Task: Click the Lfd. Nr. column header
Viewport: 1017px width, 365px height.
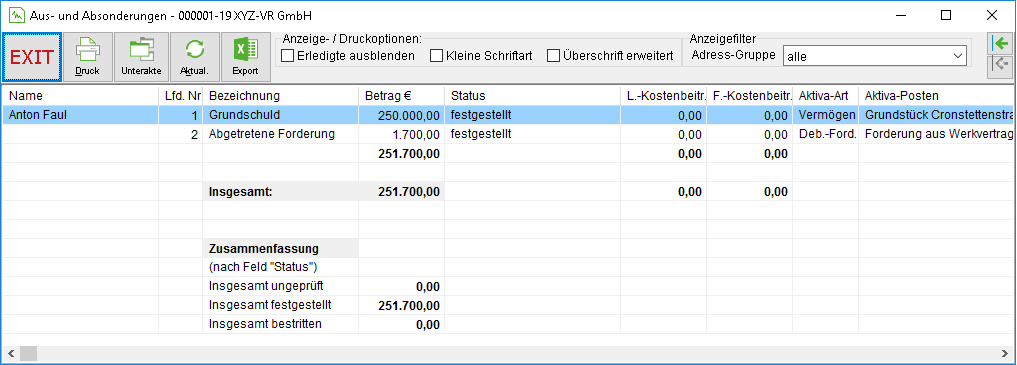Action: click(x=181, y=96)
